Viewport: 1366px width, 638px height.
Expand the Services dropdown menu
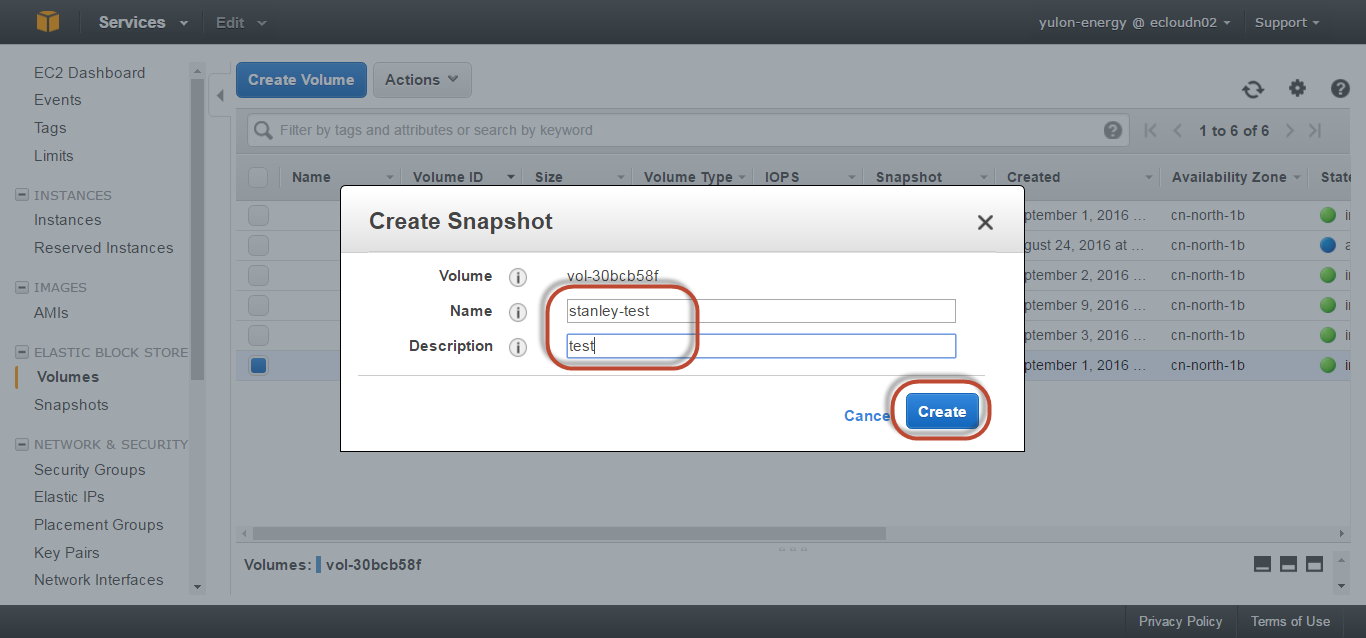click(x=143, y=22)
